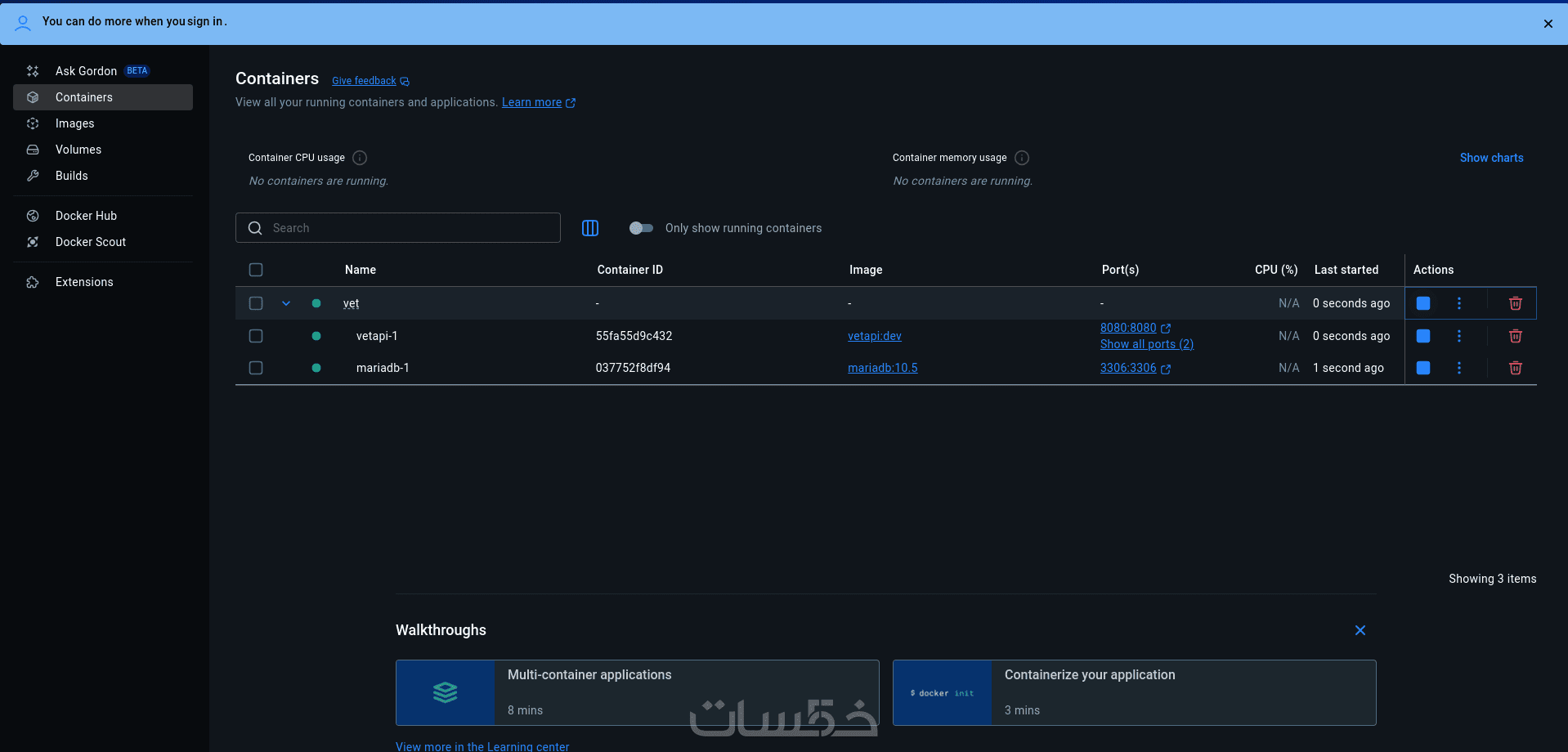Viewport: 1568px width, 752px height.
Task: Click the Docker Scout icon in sidebar
Action: [x=33, y=242]
